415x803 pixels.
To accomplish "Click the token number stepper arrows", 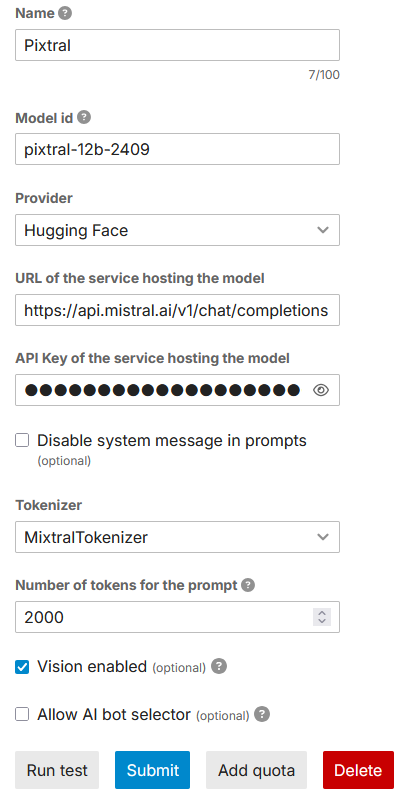I will pyautogui.click(x=322, y=617).
